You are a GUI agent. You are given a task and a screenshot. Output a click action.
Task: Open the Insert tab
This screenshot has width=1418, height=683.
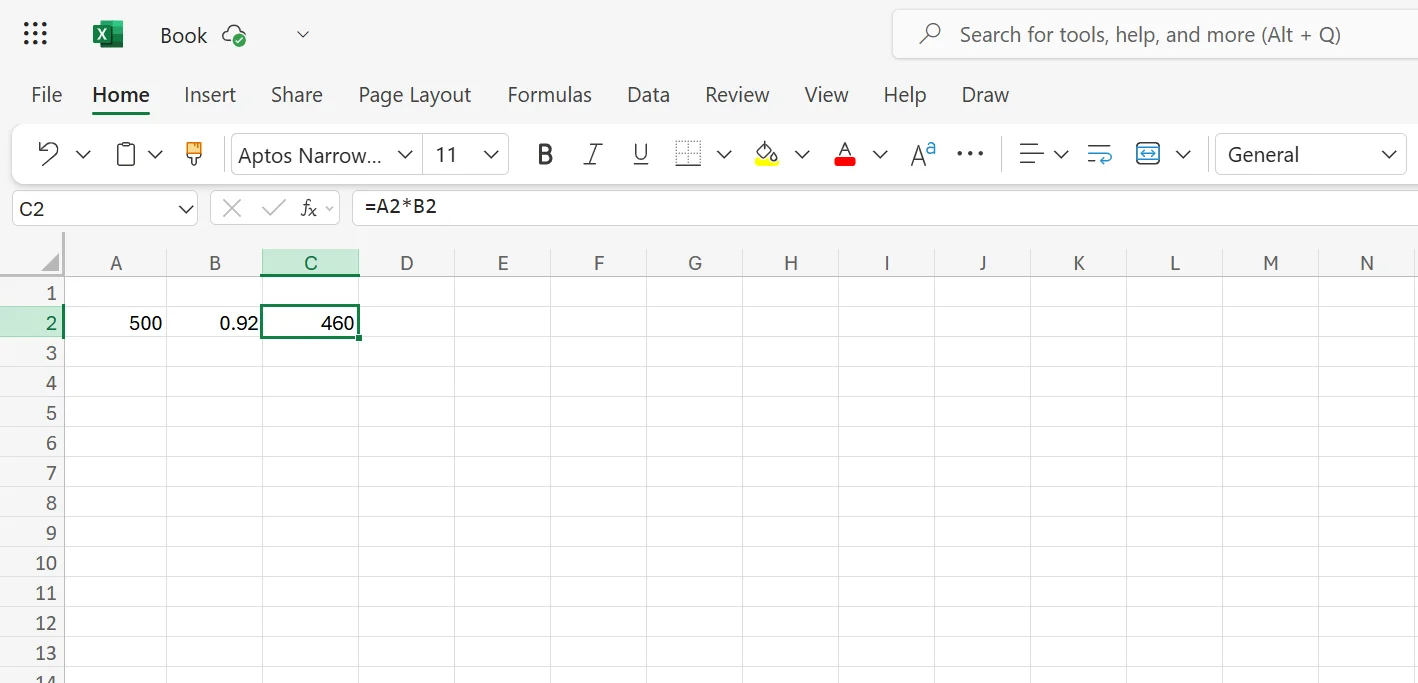tap(210, 95)
